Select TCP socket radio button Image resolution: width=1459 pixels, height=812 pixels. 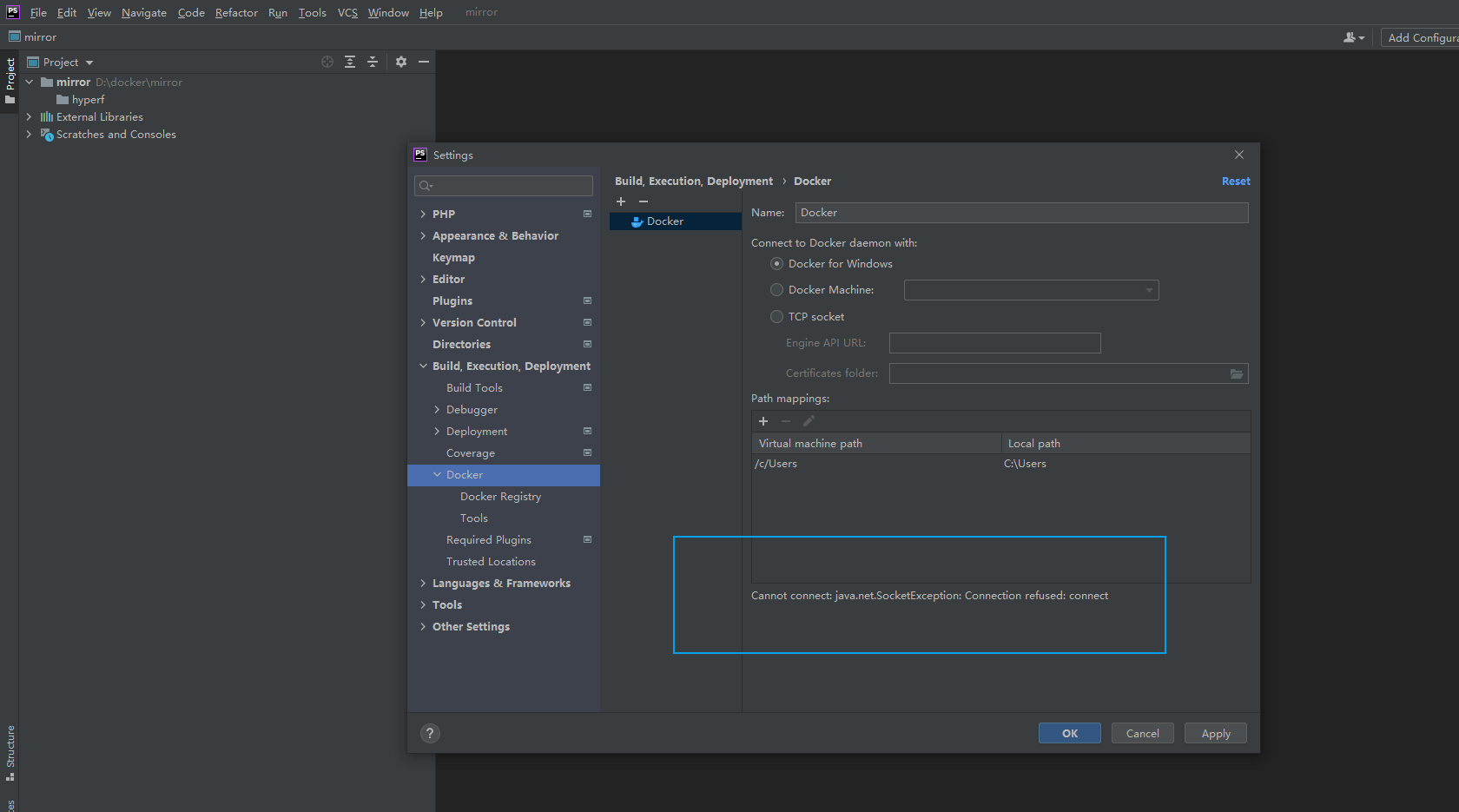click(777, 317)
